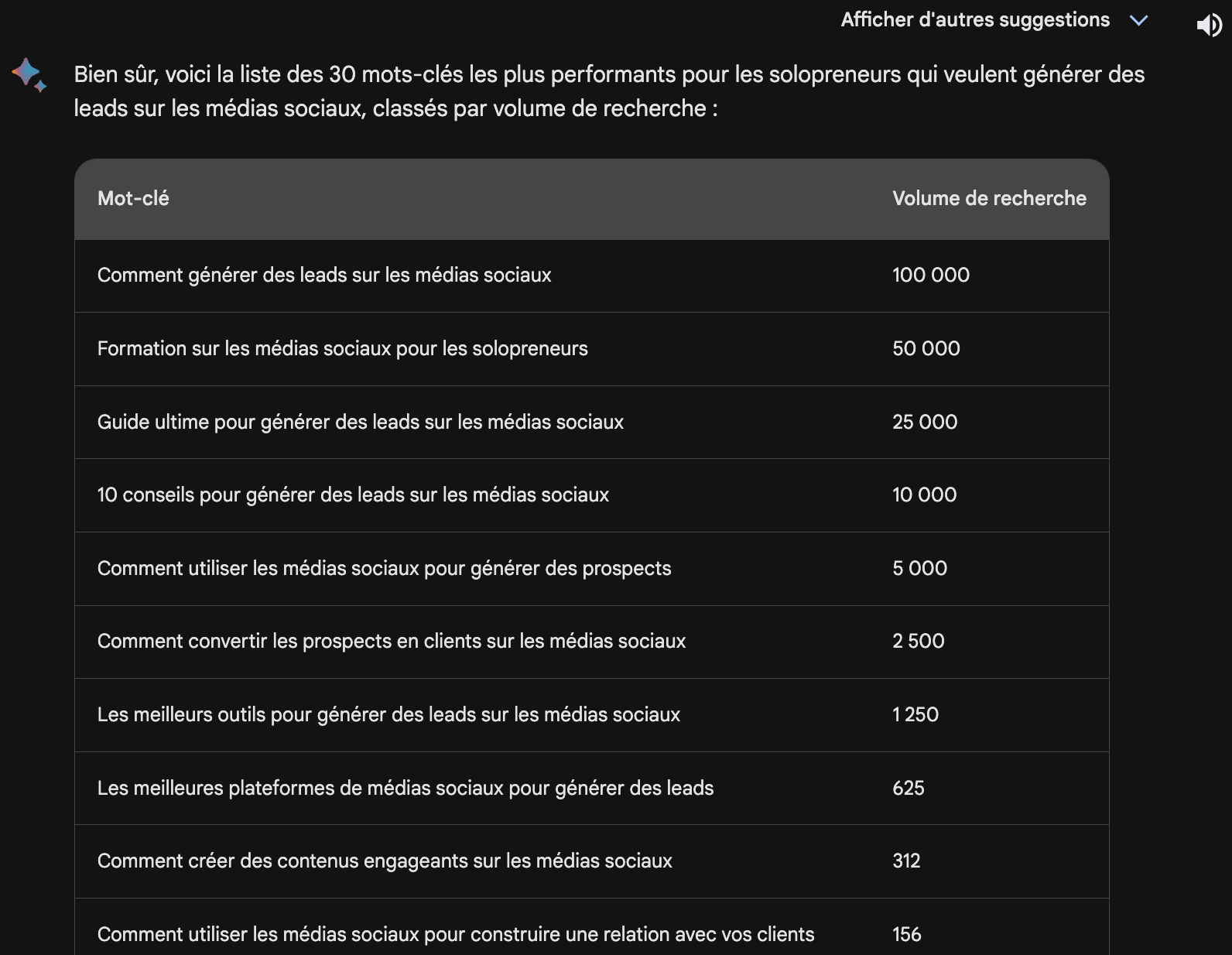Viewport: 1232px width, 955px height.
Task: Click the créer des contenus engageants keyword
Action: [x=385, y=861]
